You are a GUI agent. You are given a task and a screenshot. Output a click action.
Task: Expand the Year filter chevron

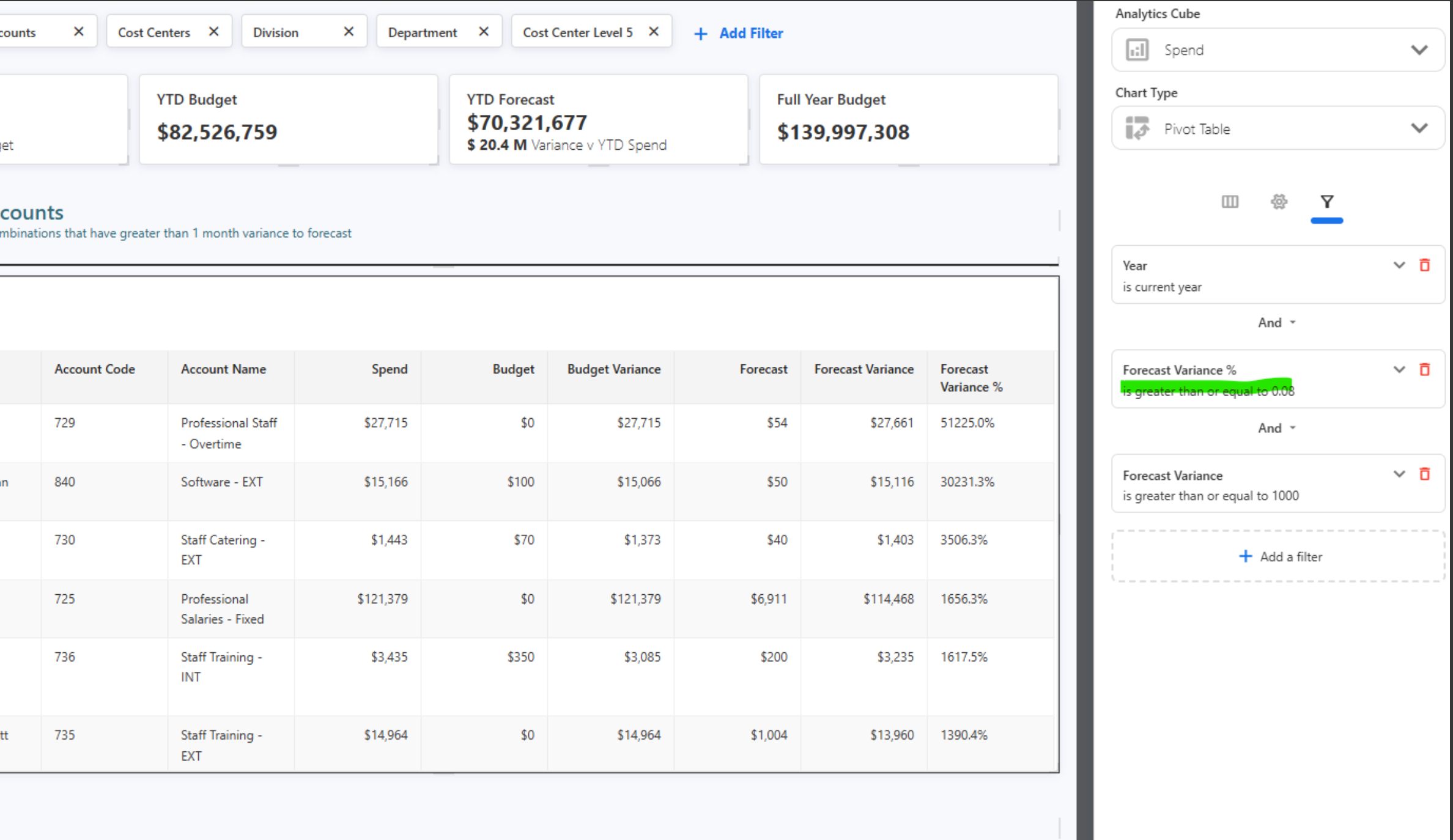(x=1399, y=265)
